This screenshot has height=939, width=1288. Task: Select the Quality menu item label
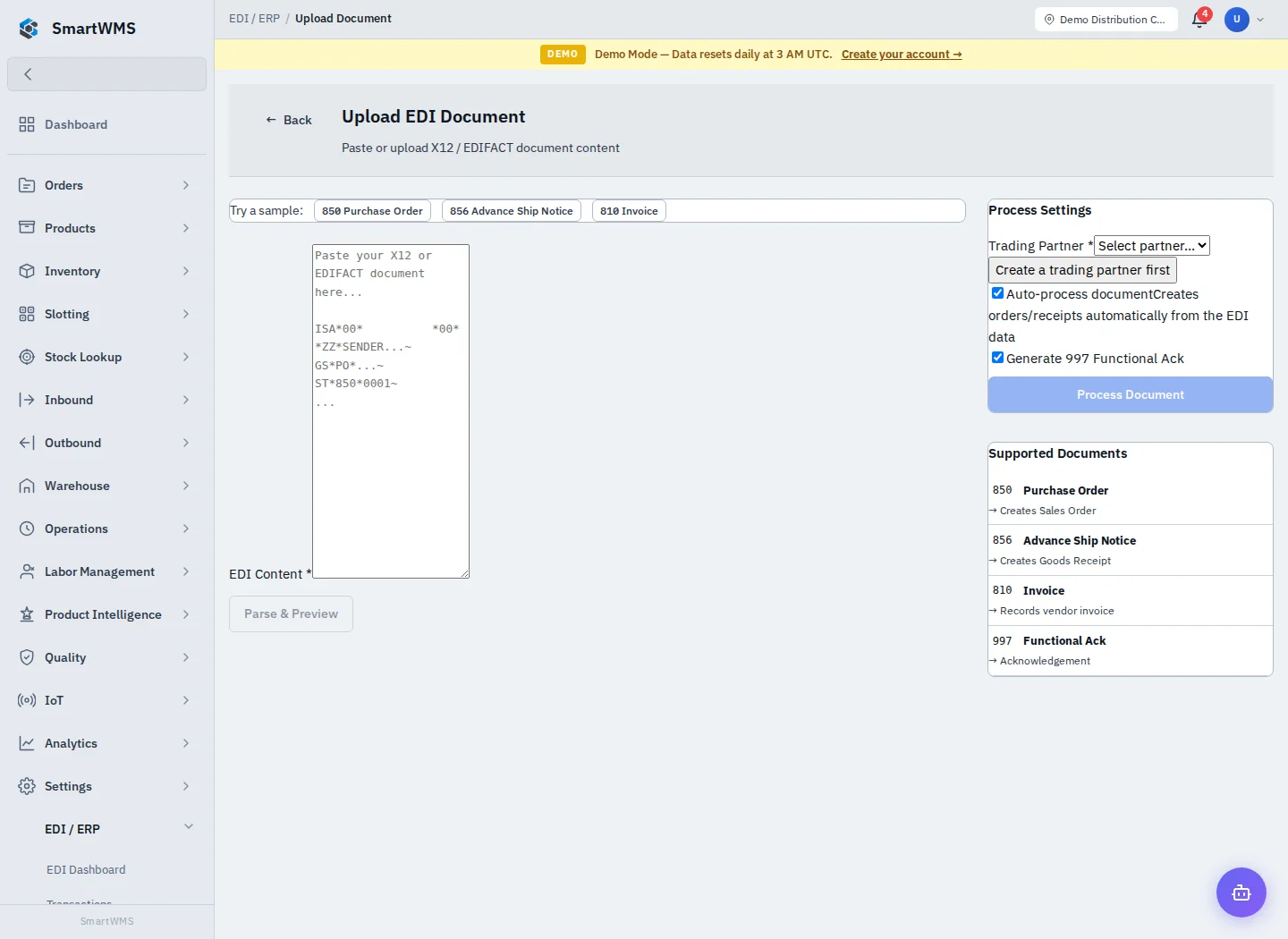[x=65, y=657]
